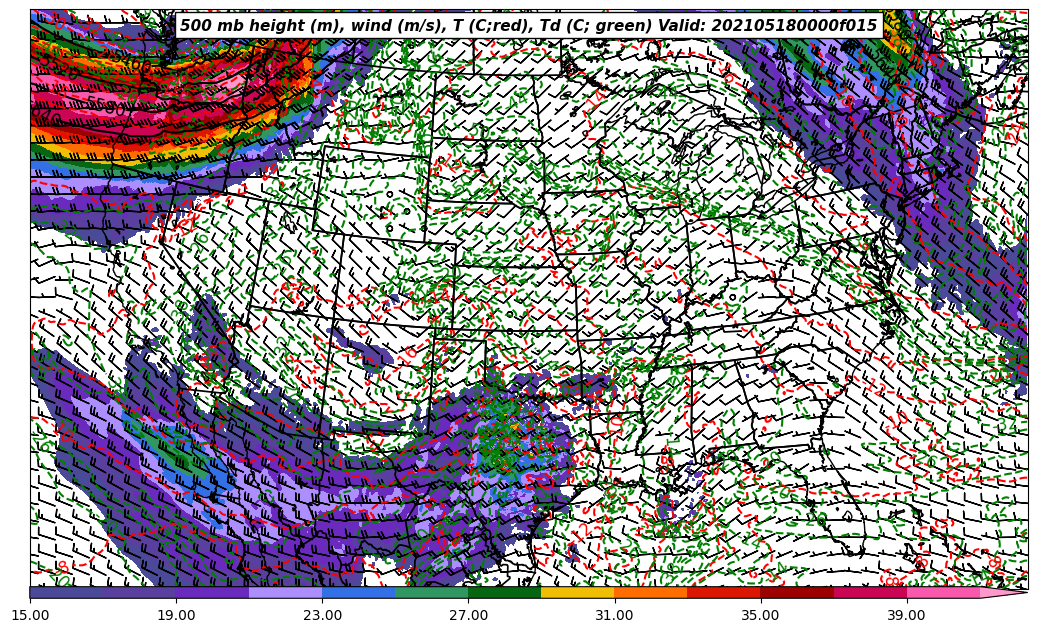Choose the teal green colorbar segment

click(x=431, y=592)
